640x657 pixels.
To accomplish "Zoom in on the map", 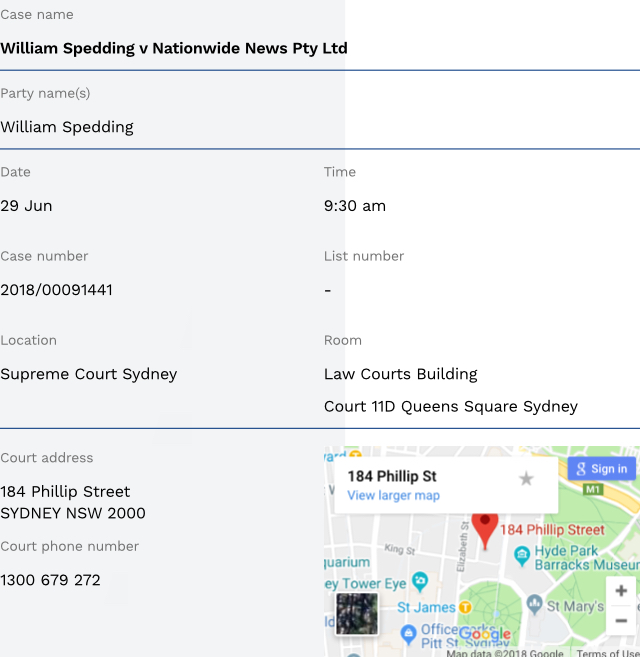I will [621, 591].
